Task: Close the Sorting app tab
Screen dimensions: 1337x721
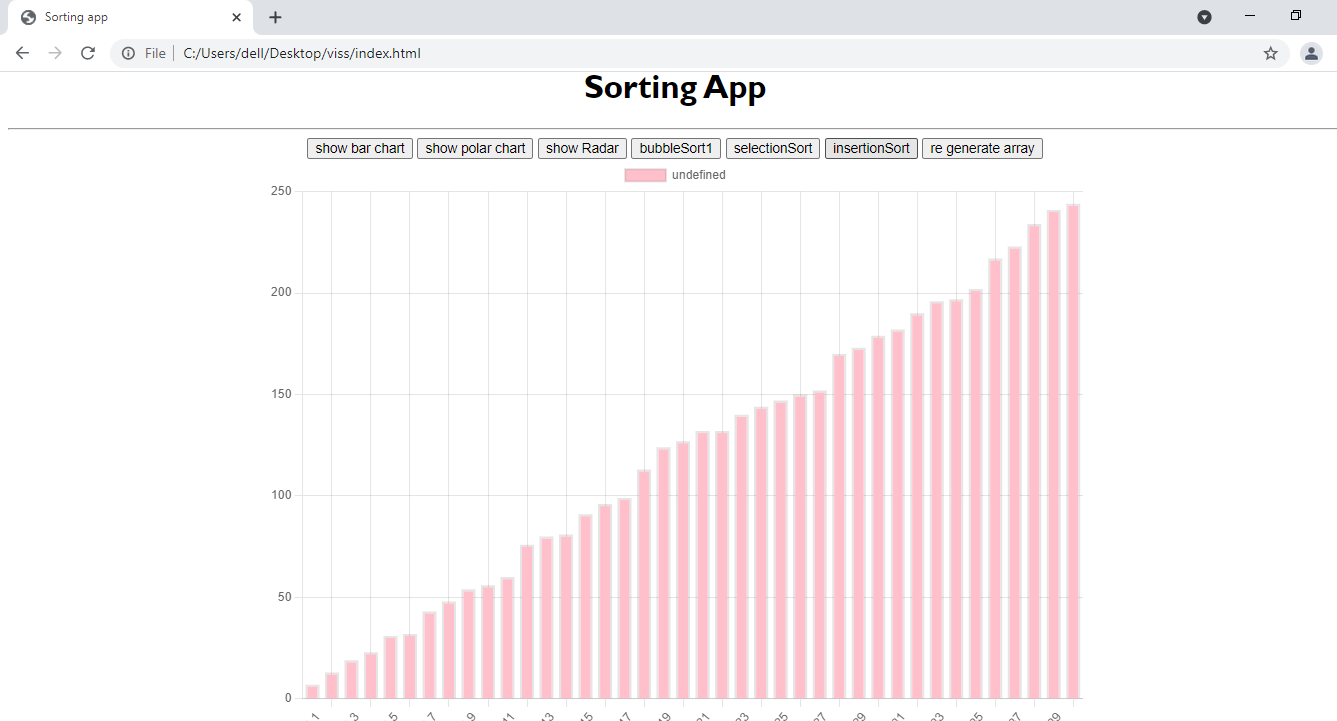Action: pyautogui.click(x=236, y=17)
